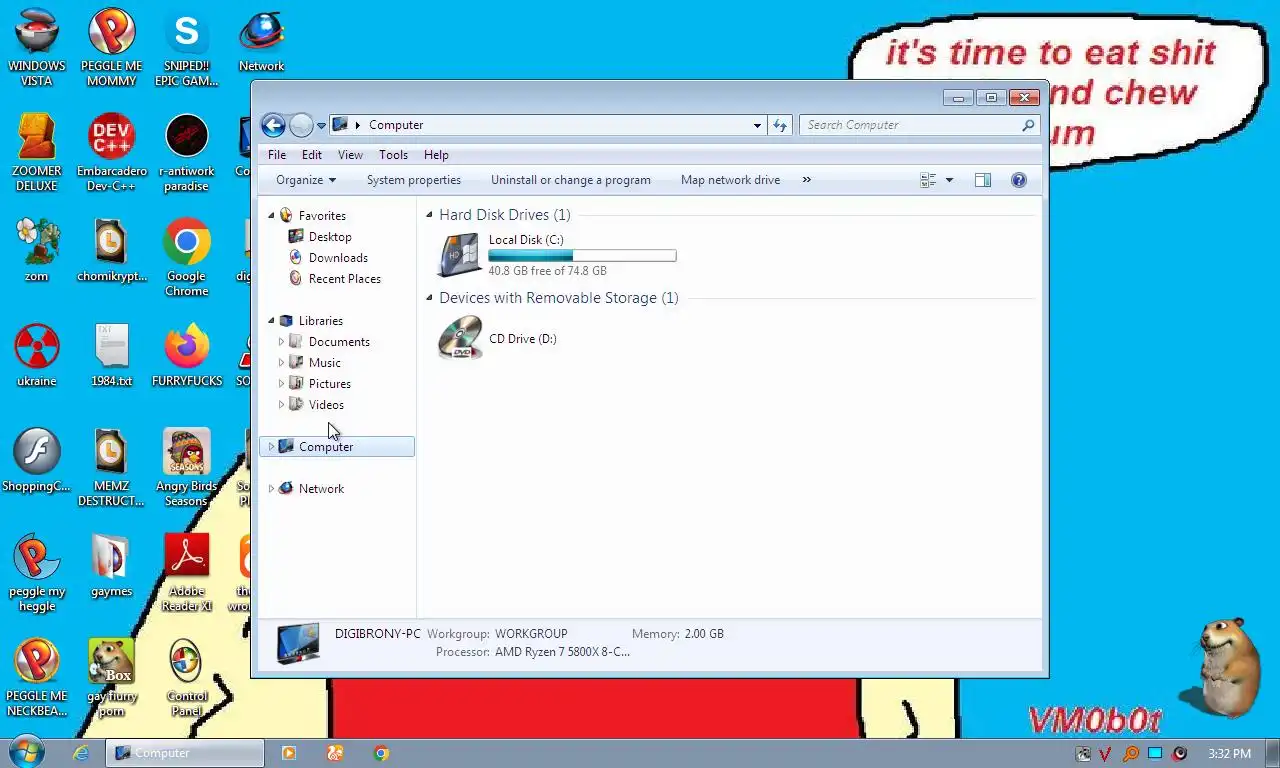Click Uninstall or change a program

coord(571,180)
